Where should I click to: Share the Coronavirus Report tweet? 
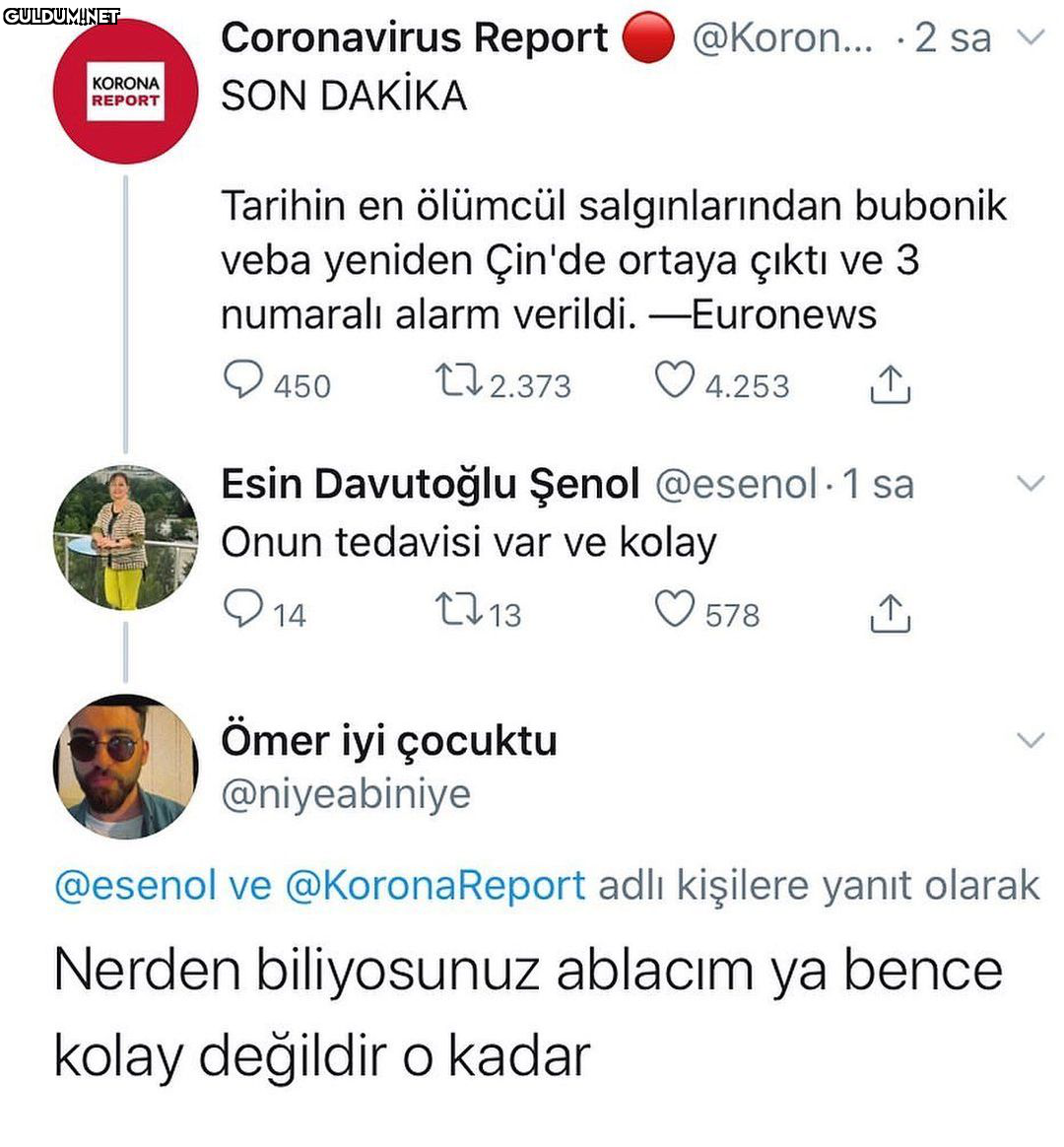click(890, 384)
